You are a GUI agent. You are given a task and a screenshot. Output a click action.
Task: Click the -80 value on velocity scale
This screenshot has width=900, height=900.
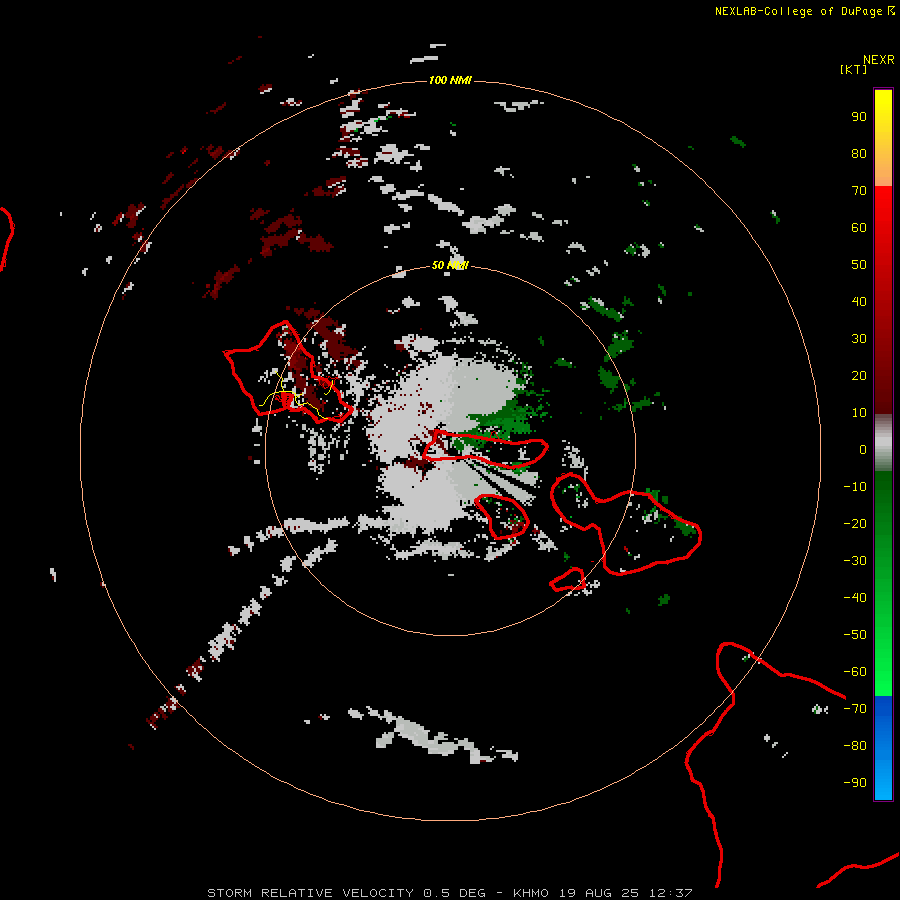click(855, 746)
